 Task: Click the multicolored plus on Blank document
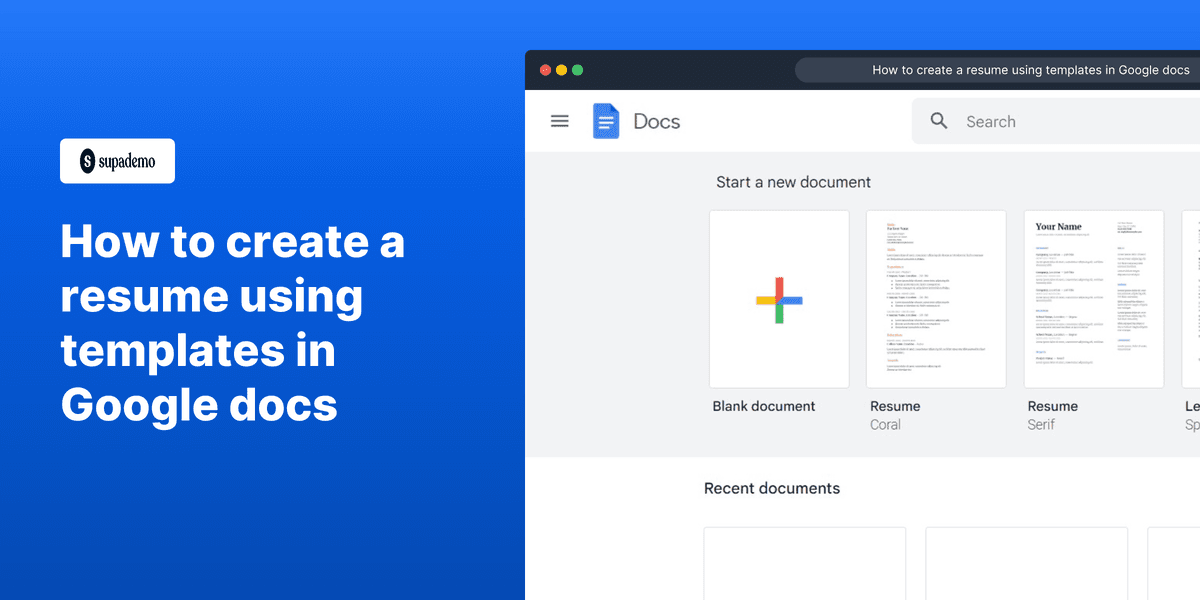coord(779,298)
